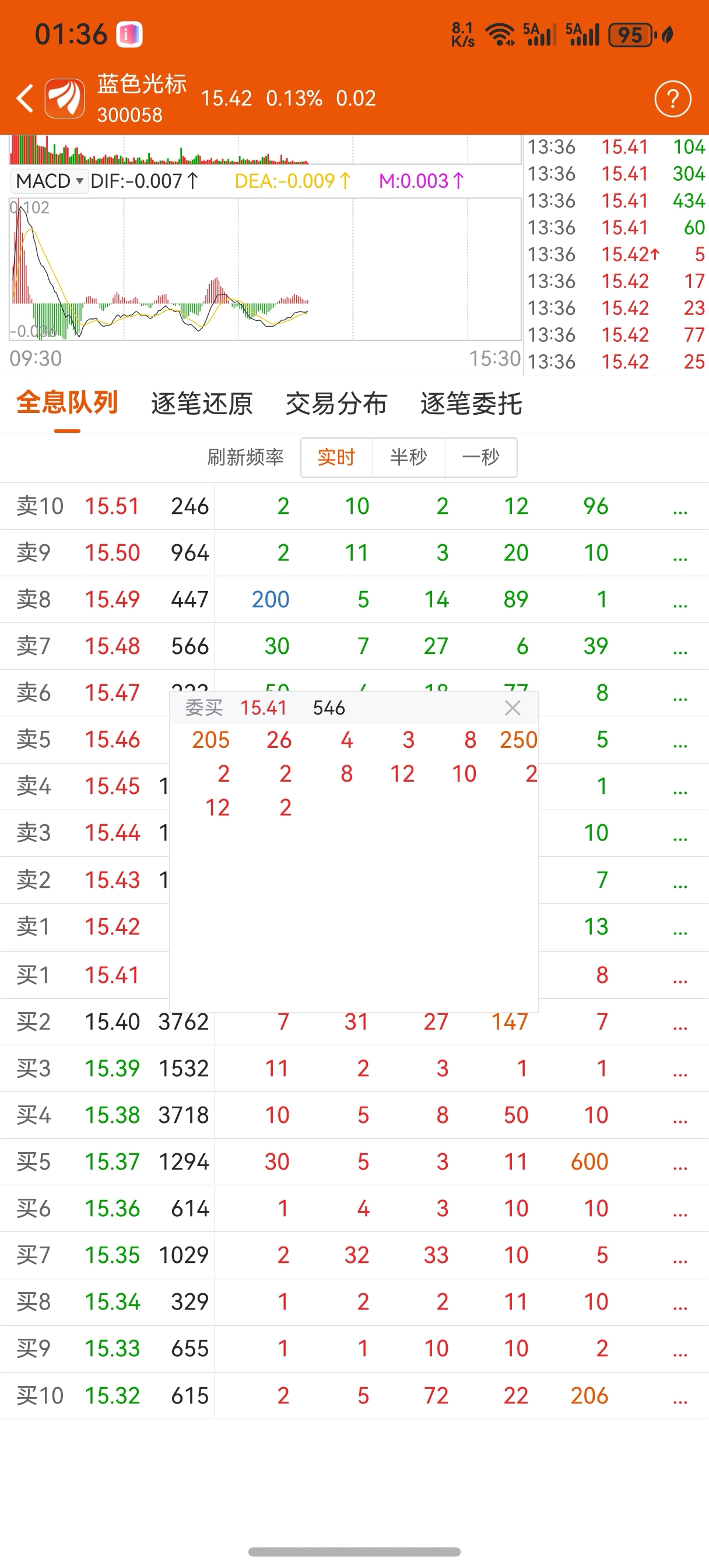Select the 买9 volume 655
The image size is (709, 1568).
(190, 1348)
